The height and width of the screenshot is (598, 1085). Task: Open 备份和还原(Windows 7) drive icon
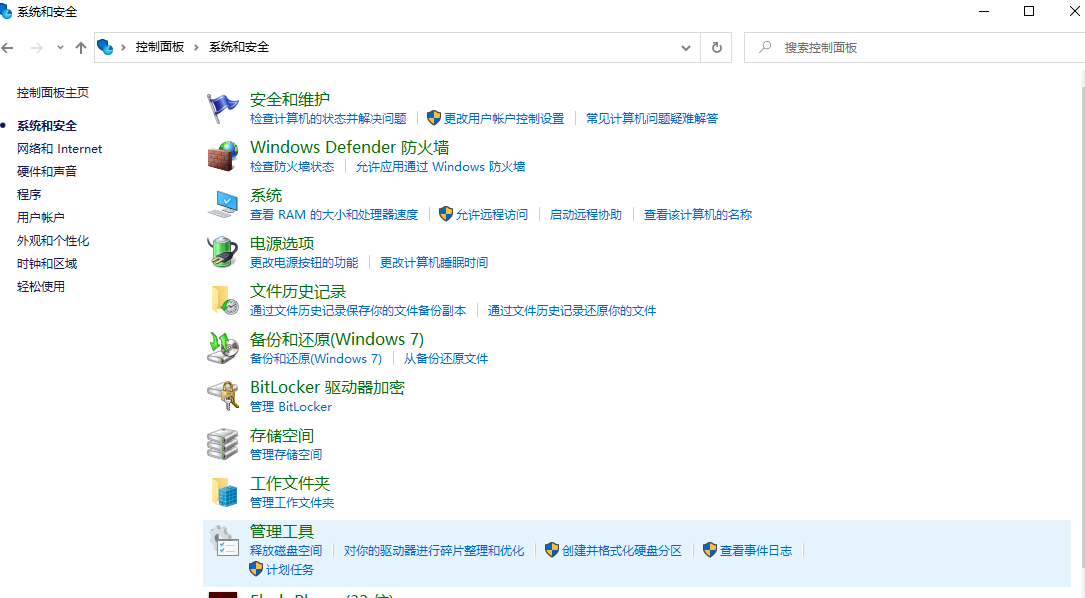point(222,347)
